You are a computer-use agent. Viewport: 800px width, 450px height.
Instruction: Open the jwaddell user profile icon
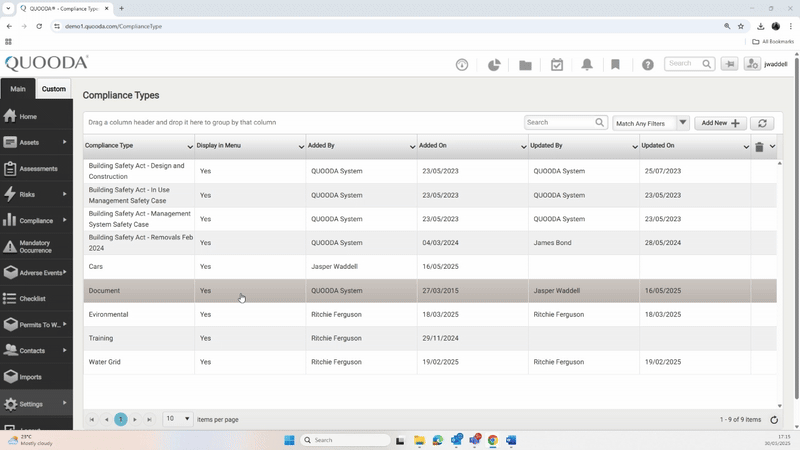(752, 64)
